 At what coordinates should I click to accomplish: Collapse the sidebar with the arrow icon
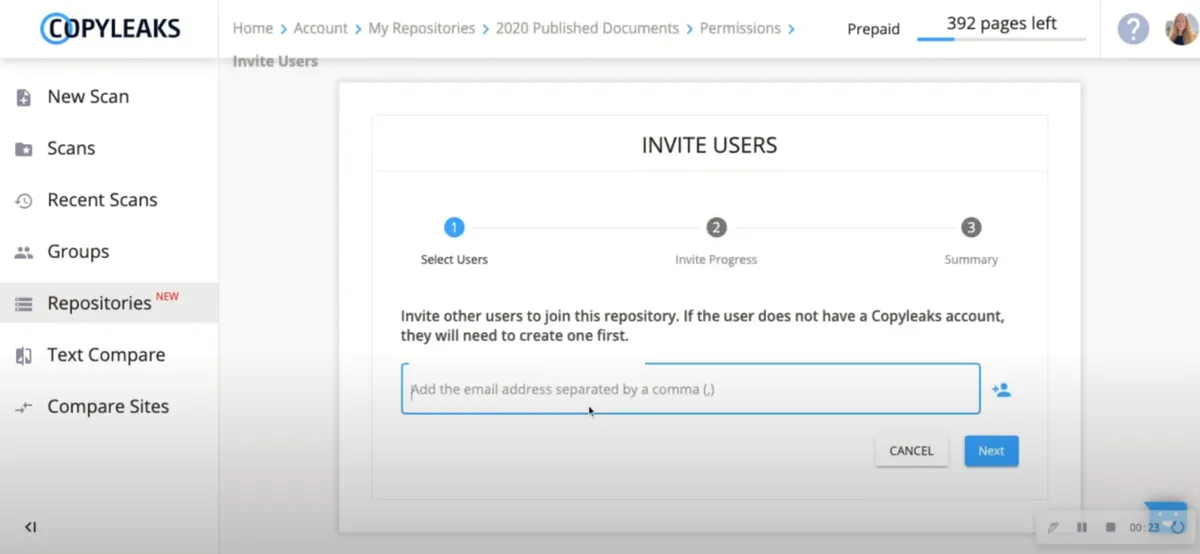click(x=30, y=527)
